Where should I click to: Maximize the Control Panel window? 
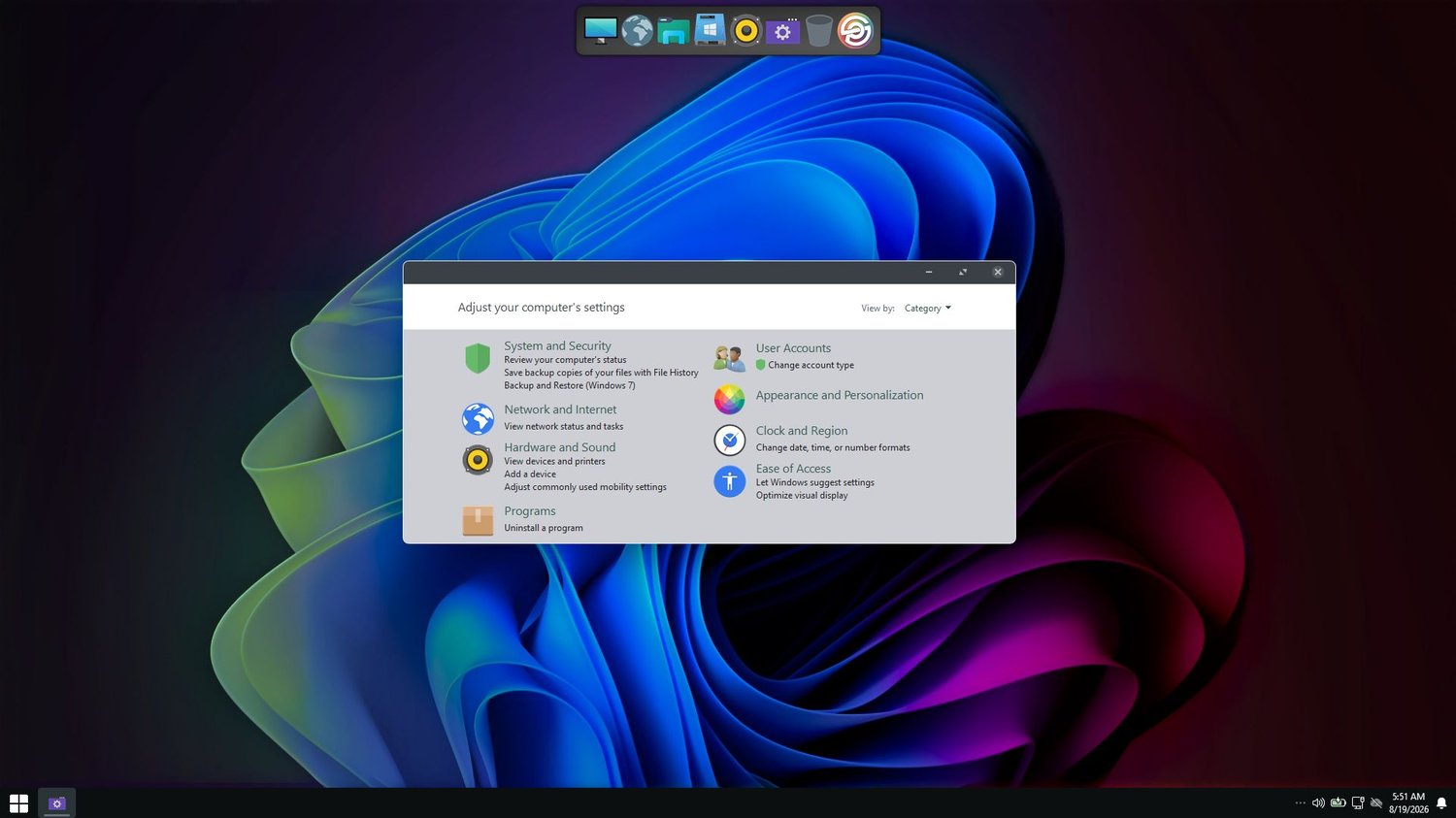coord(963,273)
